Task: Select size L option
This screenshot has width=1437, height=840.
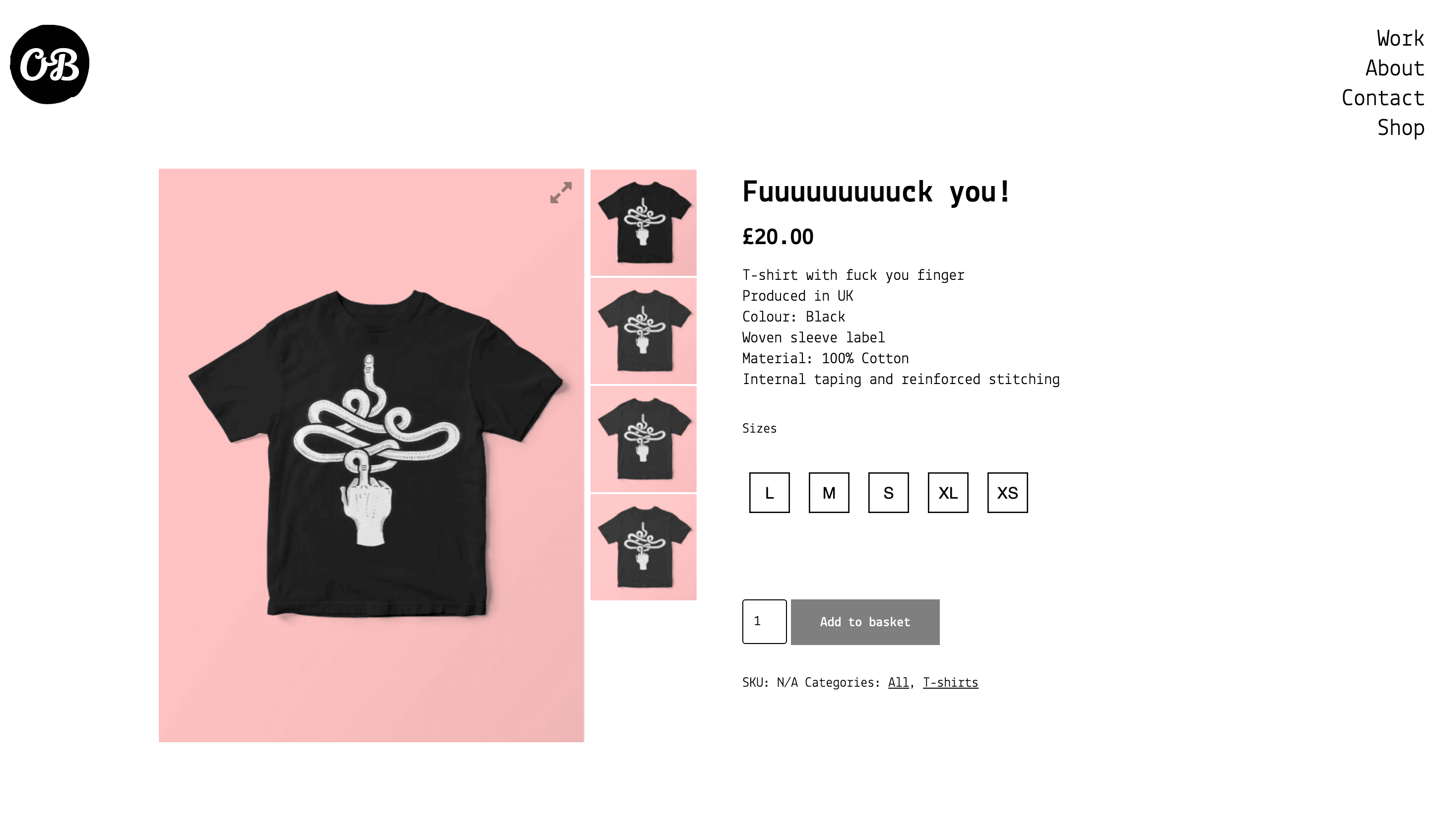Action: (x=769, y=493)
